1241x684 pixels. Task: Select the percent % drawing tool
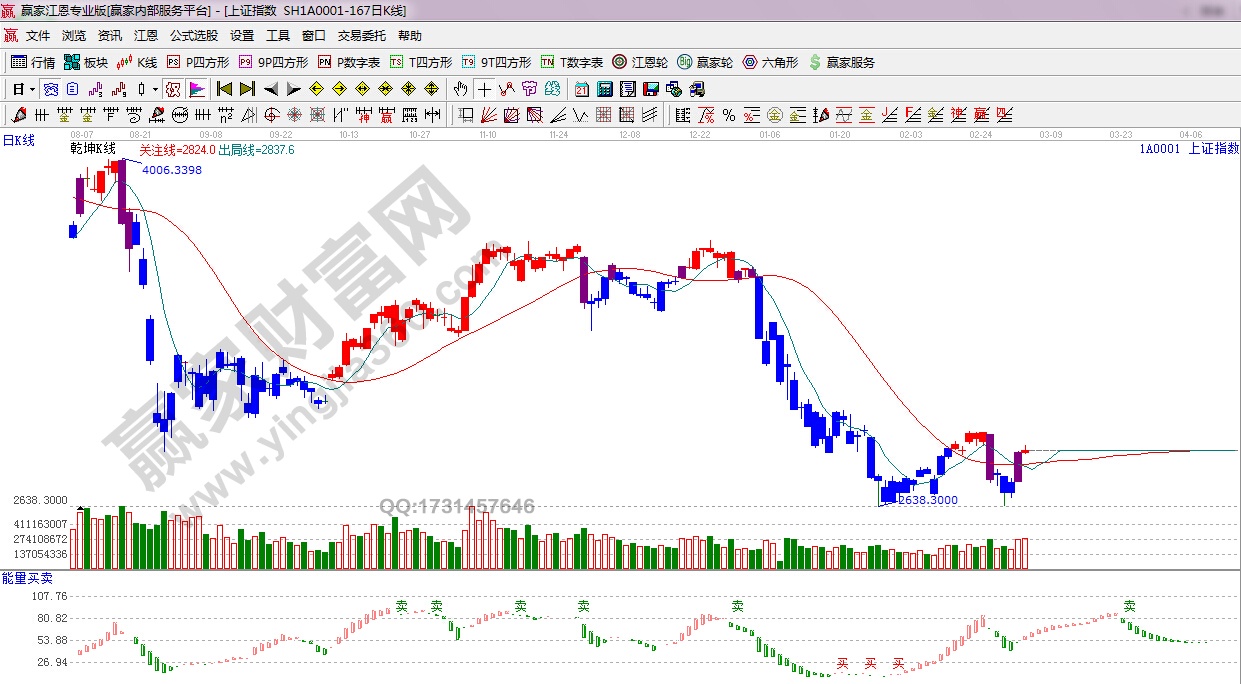click(x=729, y=114)
